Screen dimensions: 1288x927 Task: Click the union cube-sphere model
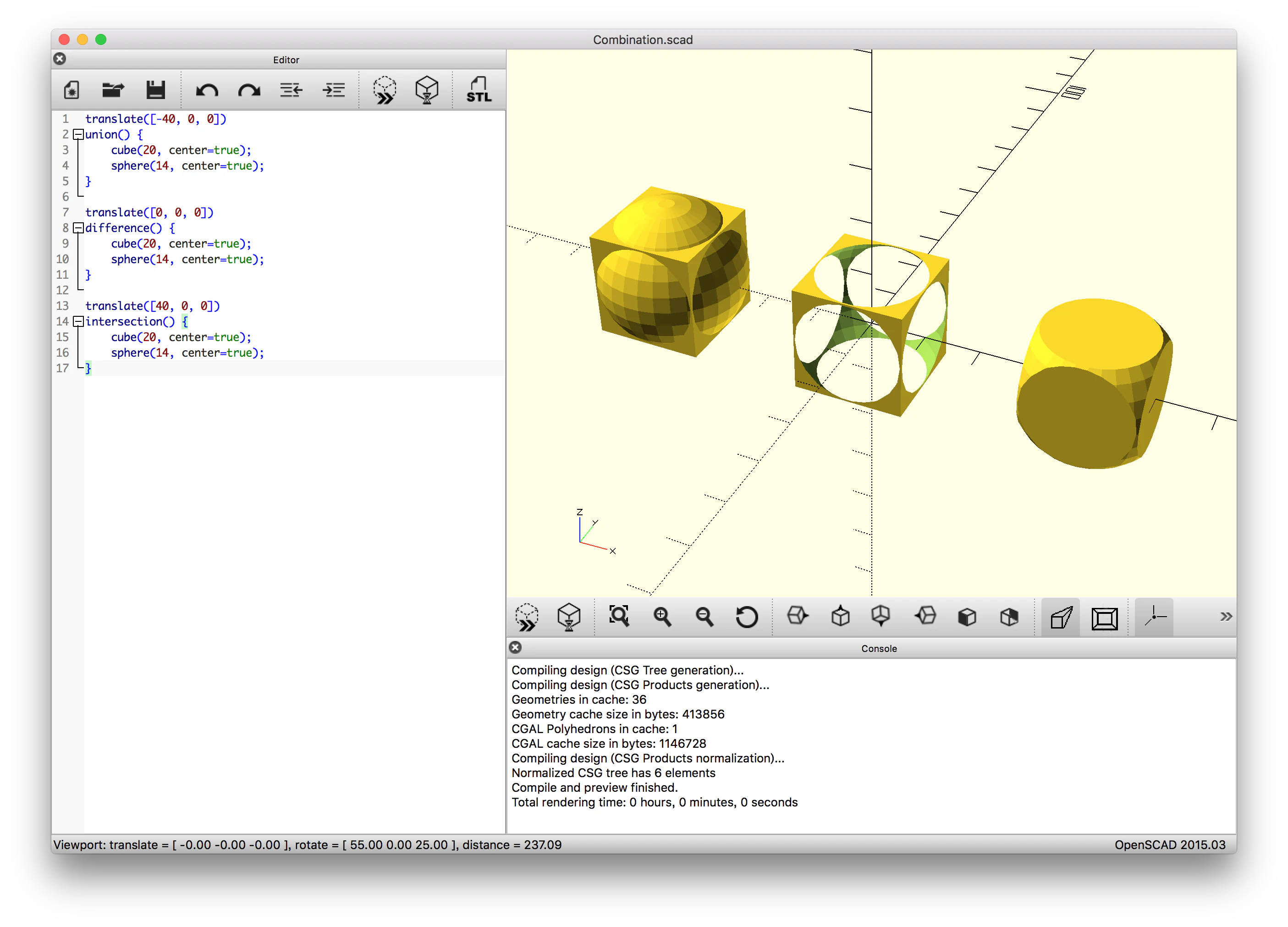pyautogui.click(x=670, y=273)
